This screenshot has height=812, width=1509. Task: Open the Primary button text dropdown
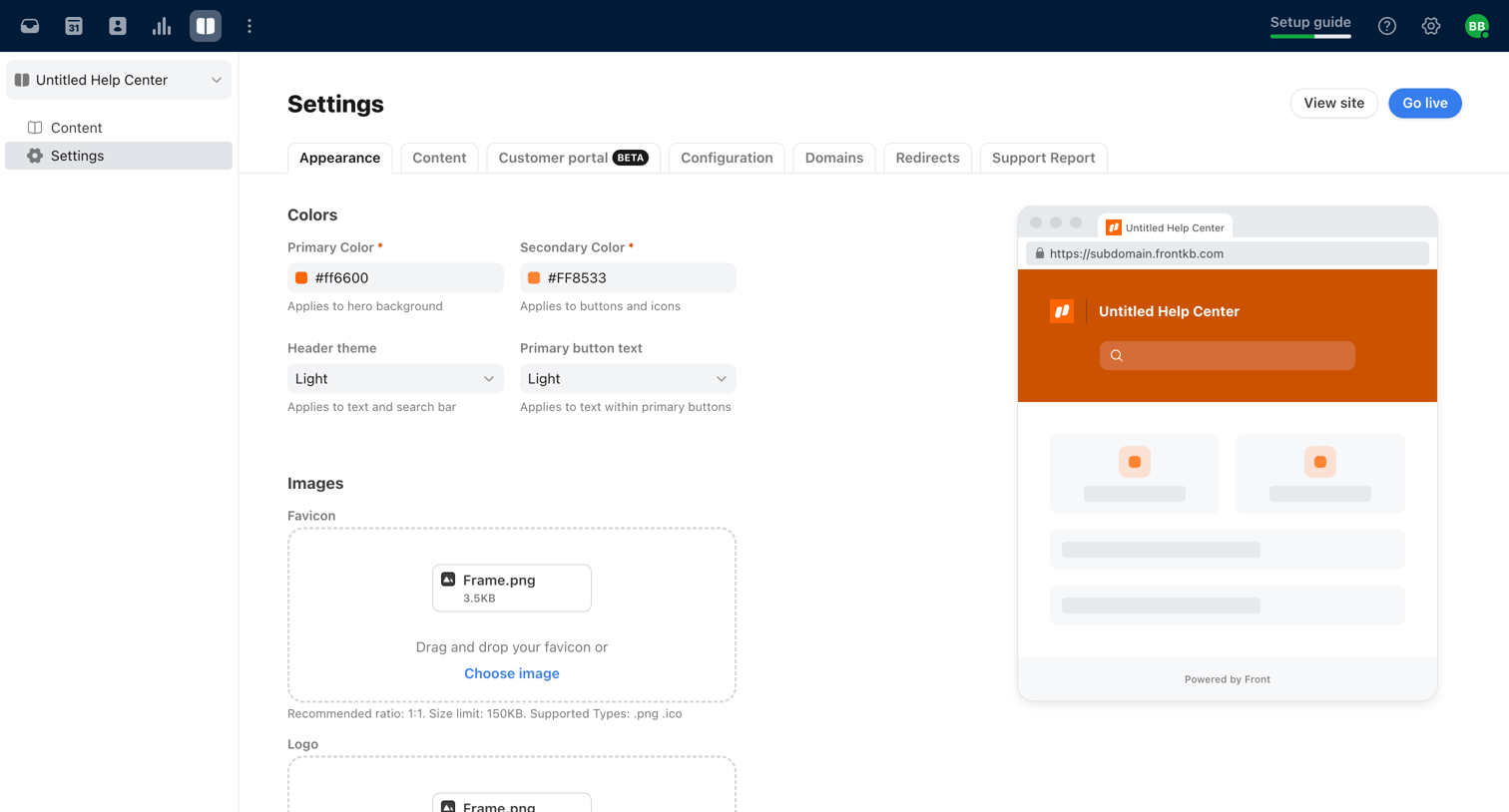tap(628, 379)
